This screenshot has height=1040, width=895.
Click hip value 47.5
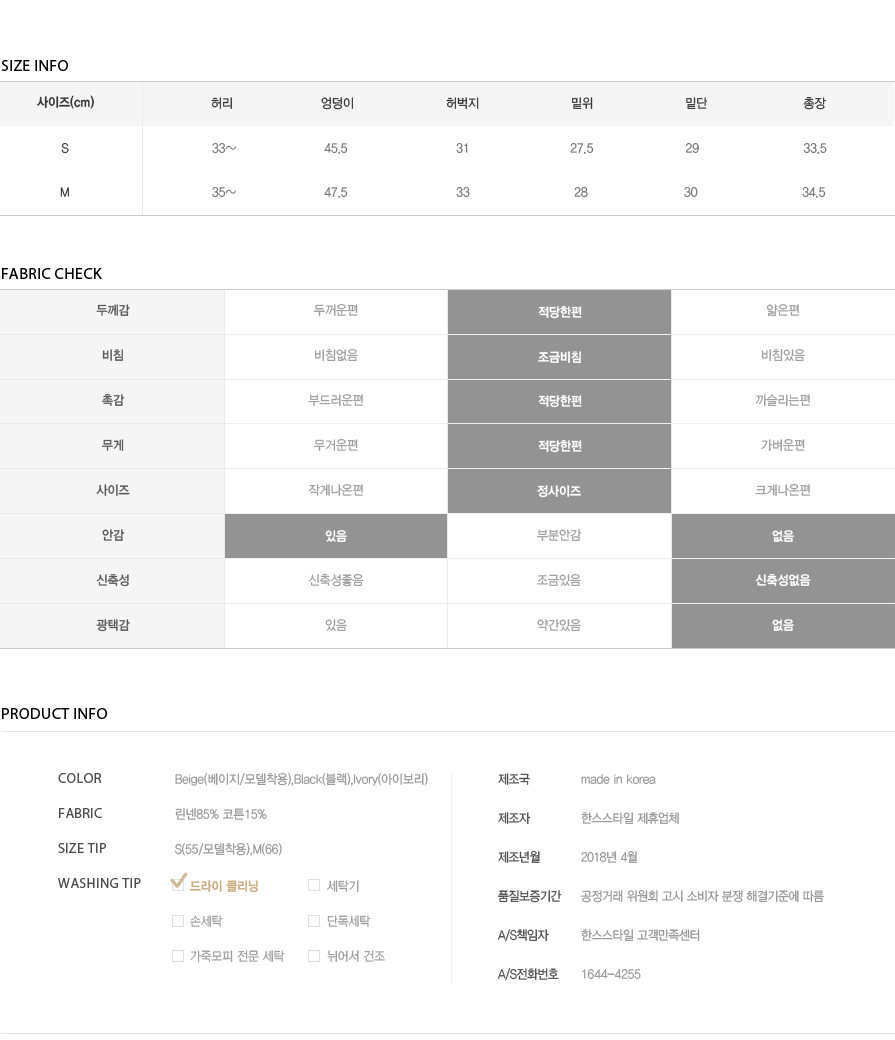(336, 192)
